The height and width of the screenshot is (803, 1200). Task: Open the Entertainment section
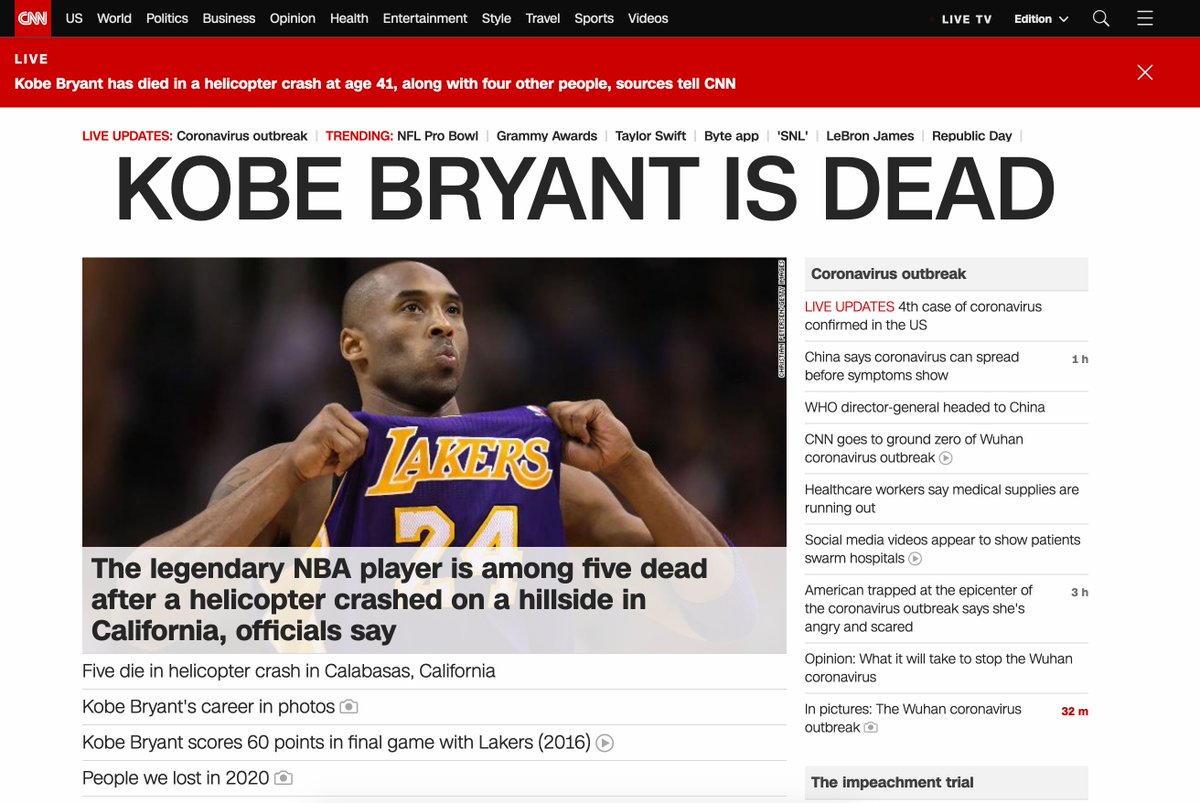(x=425, y=18)
